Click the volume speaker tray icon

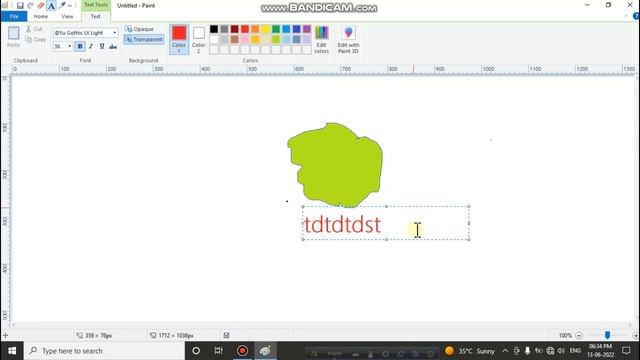coord(561,351)
